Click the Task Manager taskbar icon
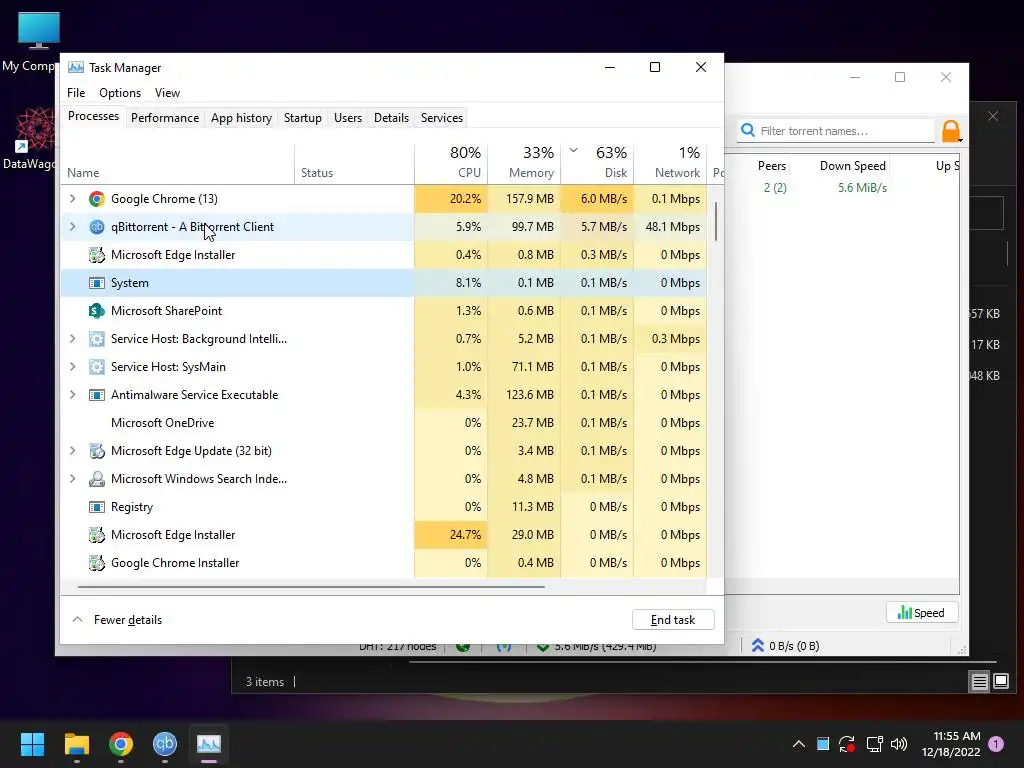Viewport: 1024px width, 768px height. (209, 744)
